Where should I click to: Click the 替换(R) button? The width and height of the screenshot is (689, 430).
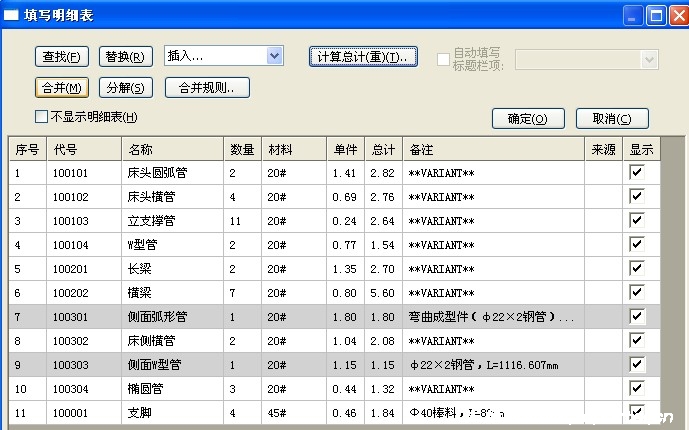click(126, 57)
